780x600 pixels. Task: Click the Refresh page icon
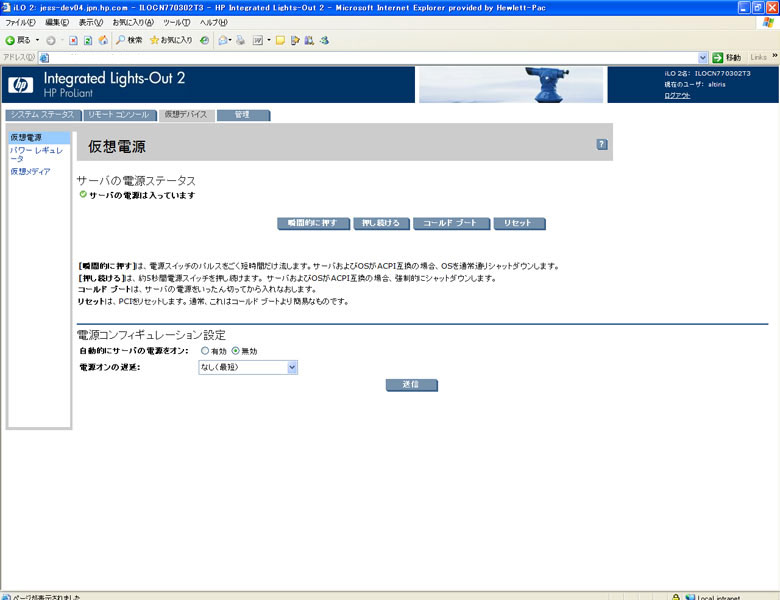(x=88, y=41)
